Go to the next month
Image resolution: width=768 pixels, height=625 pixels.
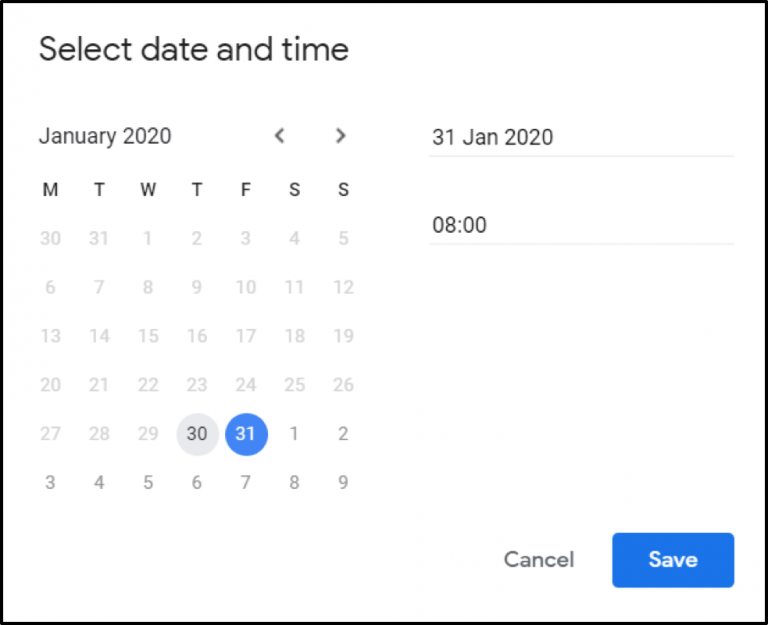(x=341, y=136)
